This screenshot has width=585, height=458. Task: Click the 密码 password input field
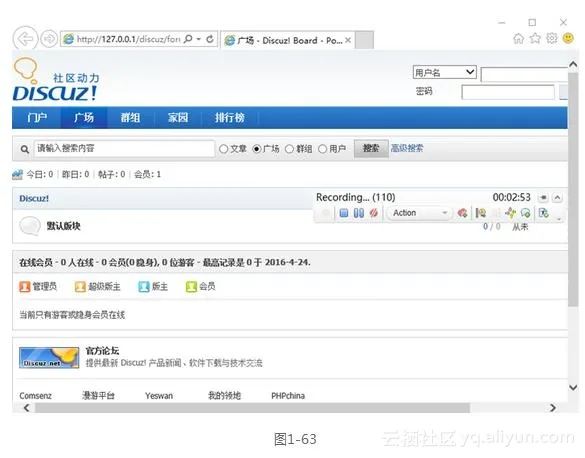[x=508, y=92]
